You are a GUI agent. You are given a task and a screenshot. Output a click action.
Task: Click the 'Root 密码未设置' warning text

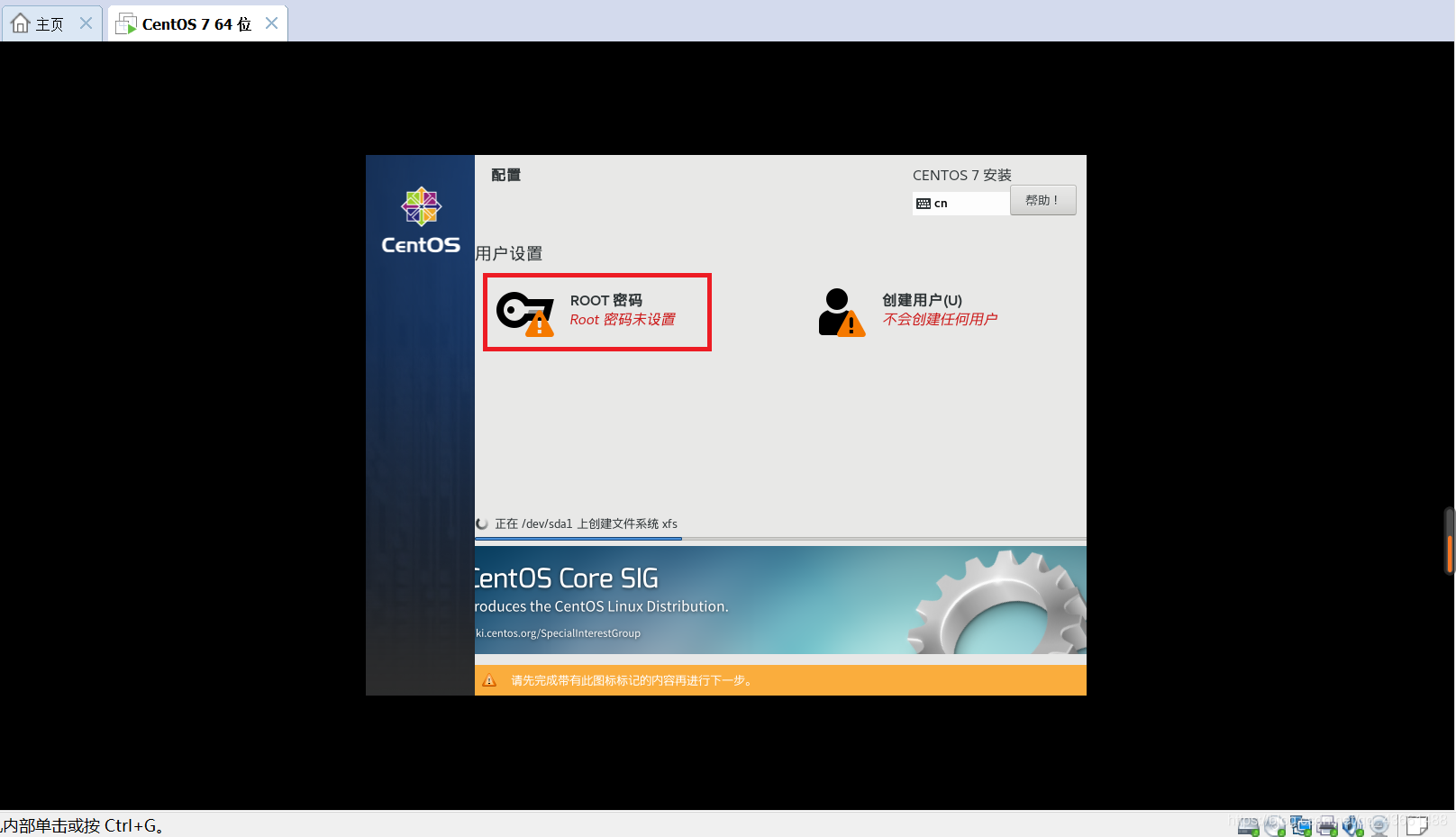(623, 320)
